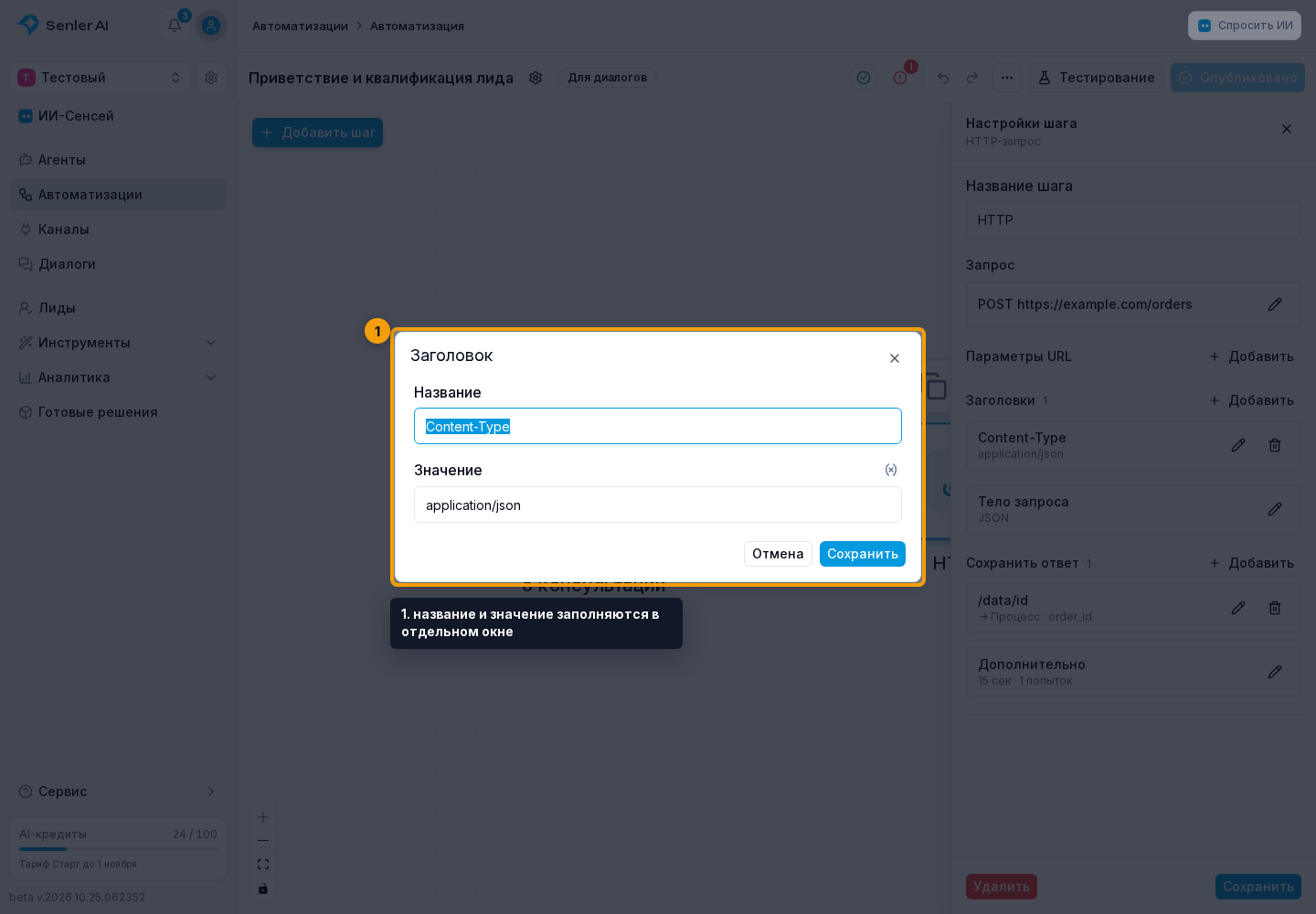Open project settings gear in sidebar
This screenshot has height=914, width=1316.
(x=211, y=78)
